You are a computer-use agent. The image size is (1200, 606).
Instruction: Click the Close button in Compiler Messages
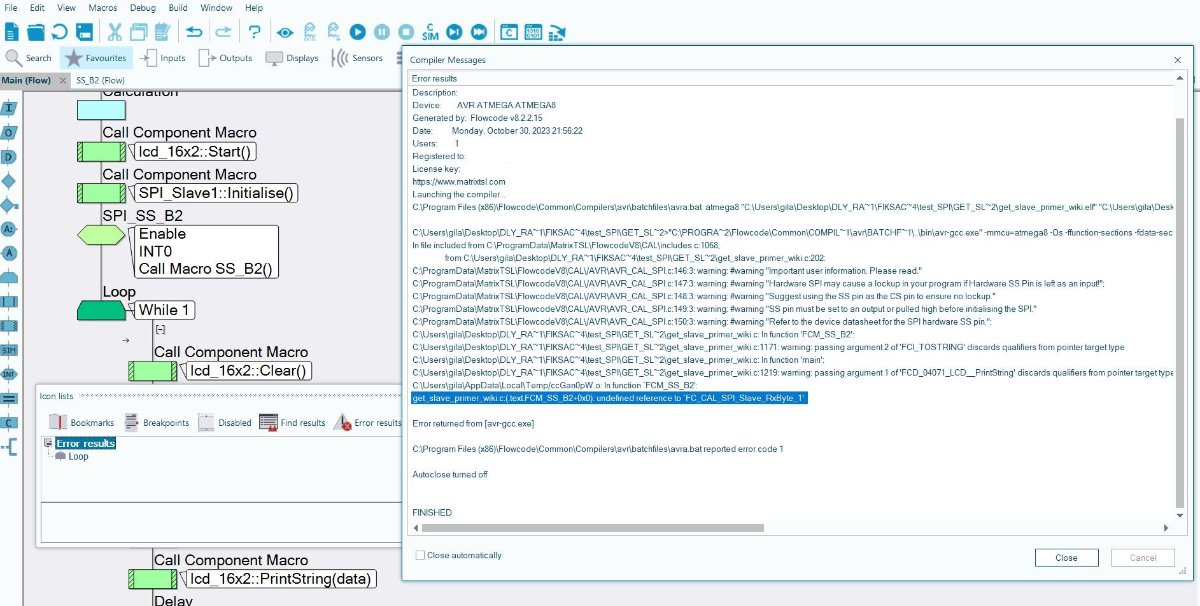coord(1066,558)
